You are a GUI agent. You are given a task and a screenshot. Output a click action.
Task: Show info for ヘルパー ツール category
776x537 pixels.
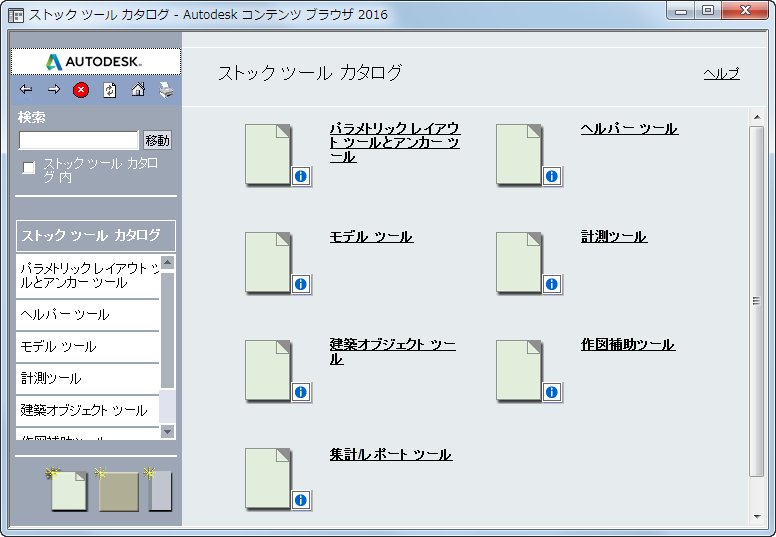pos(552,176)
